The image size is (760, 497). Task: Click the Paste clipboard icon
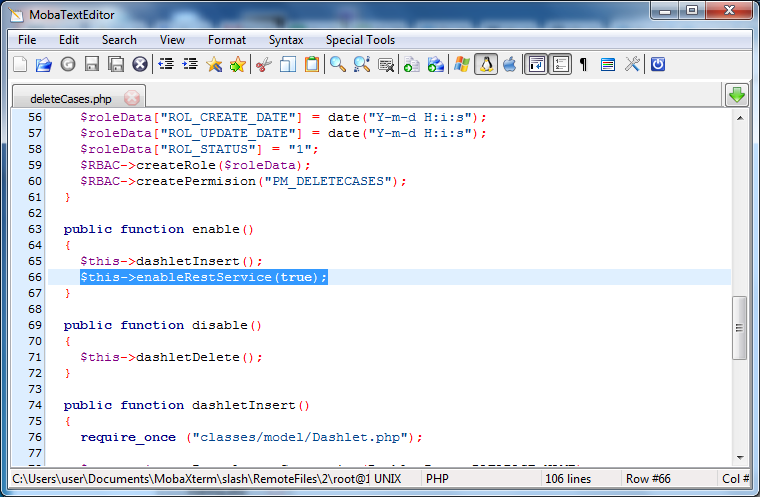pyautogui.click(x=312, y=64)
